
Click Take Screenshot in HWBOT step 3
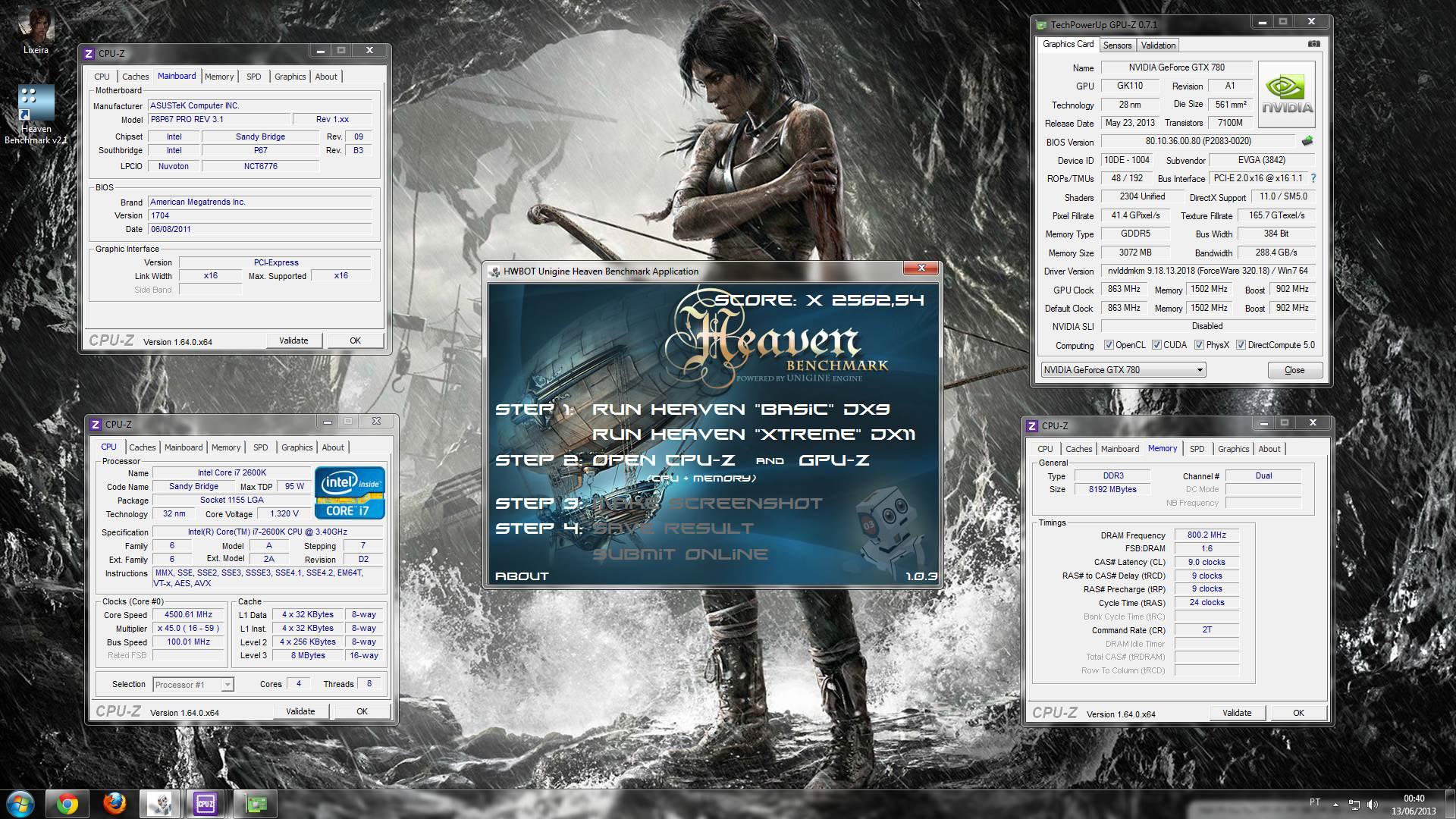click(x=707, y=504)
